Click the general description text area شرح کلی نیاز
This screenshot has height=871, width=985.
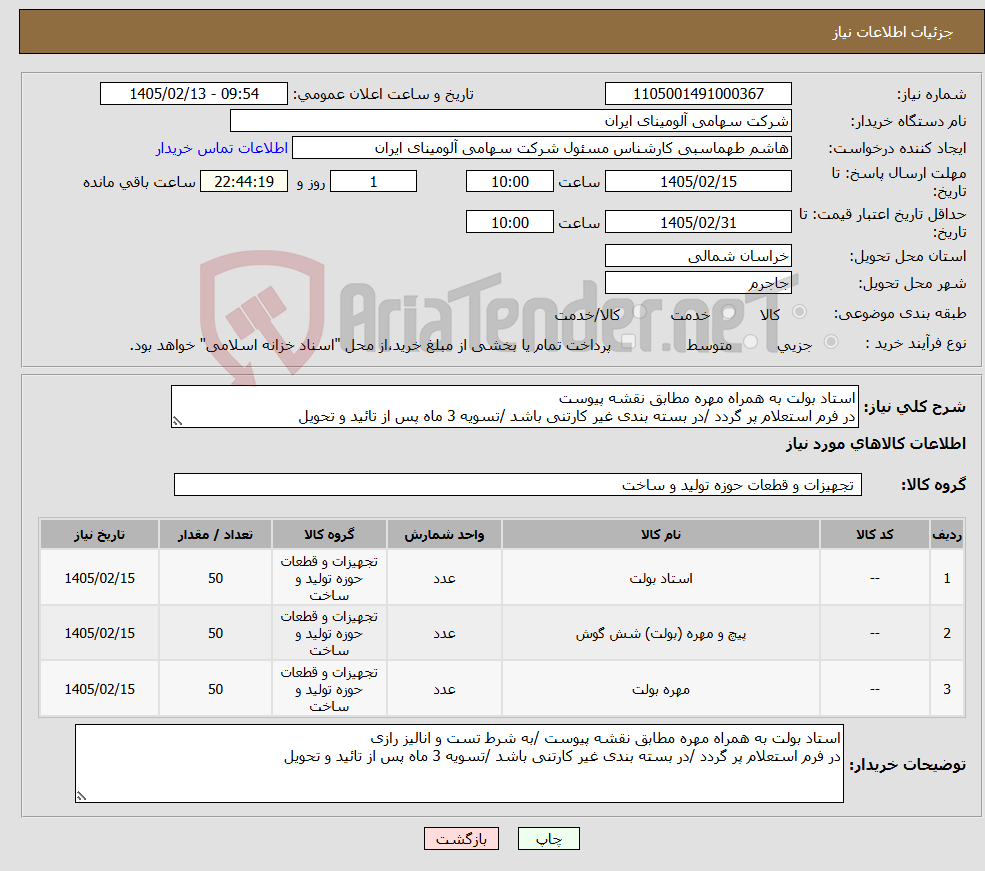514,407
